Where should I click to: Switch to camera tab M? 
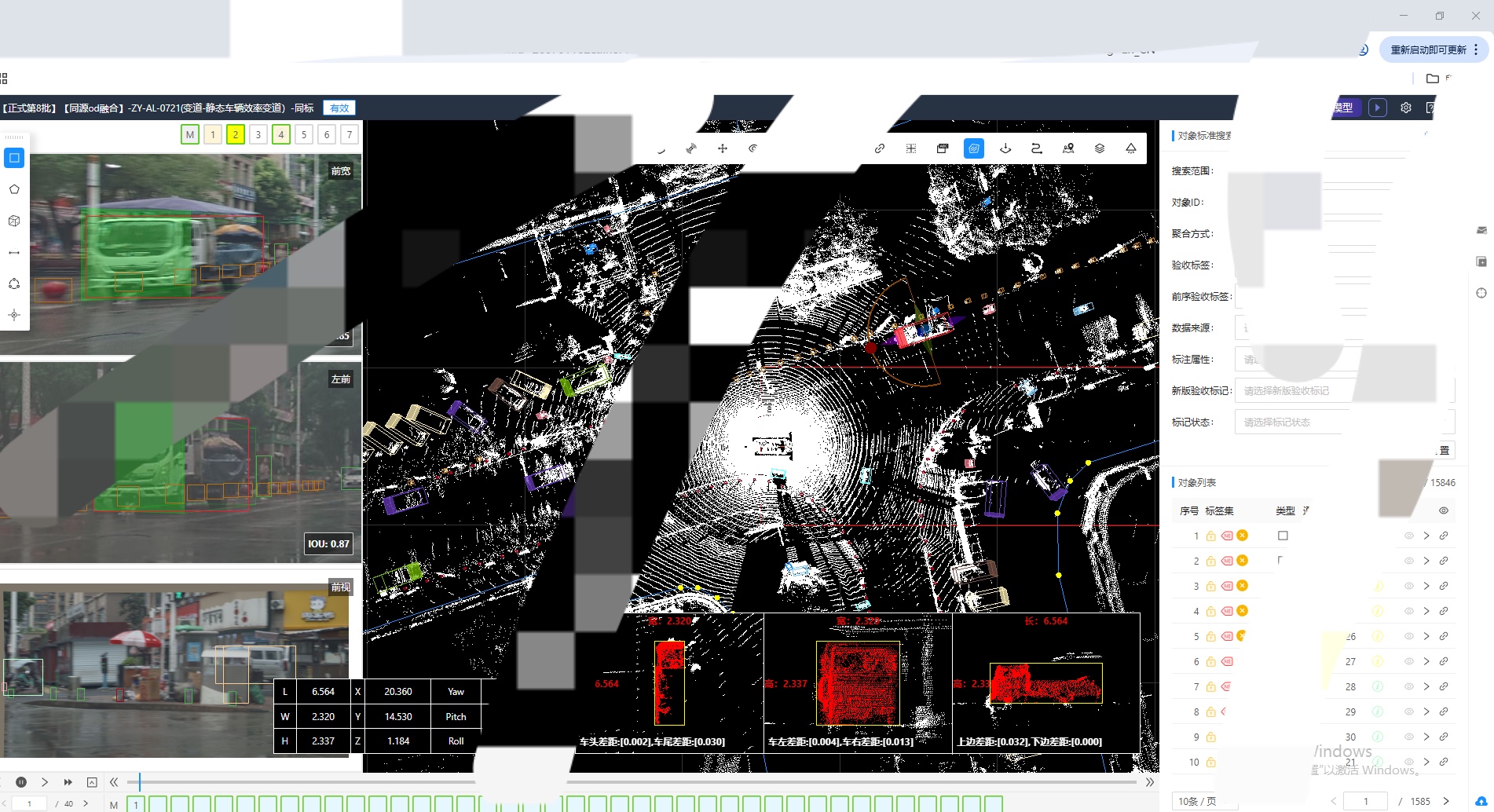tap(190, 134)
